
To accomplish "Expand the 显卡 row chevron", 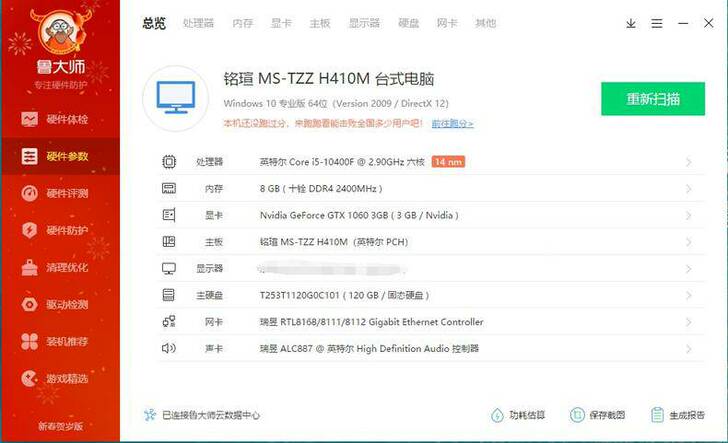I will click(x=689, y=215).
